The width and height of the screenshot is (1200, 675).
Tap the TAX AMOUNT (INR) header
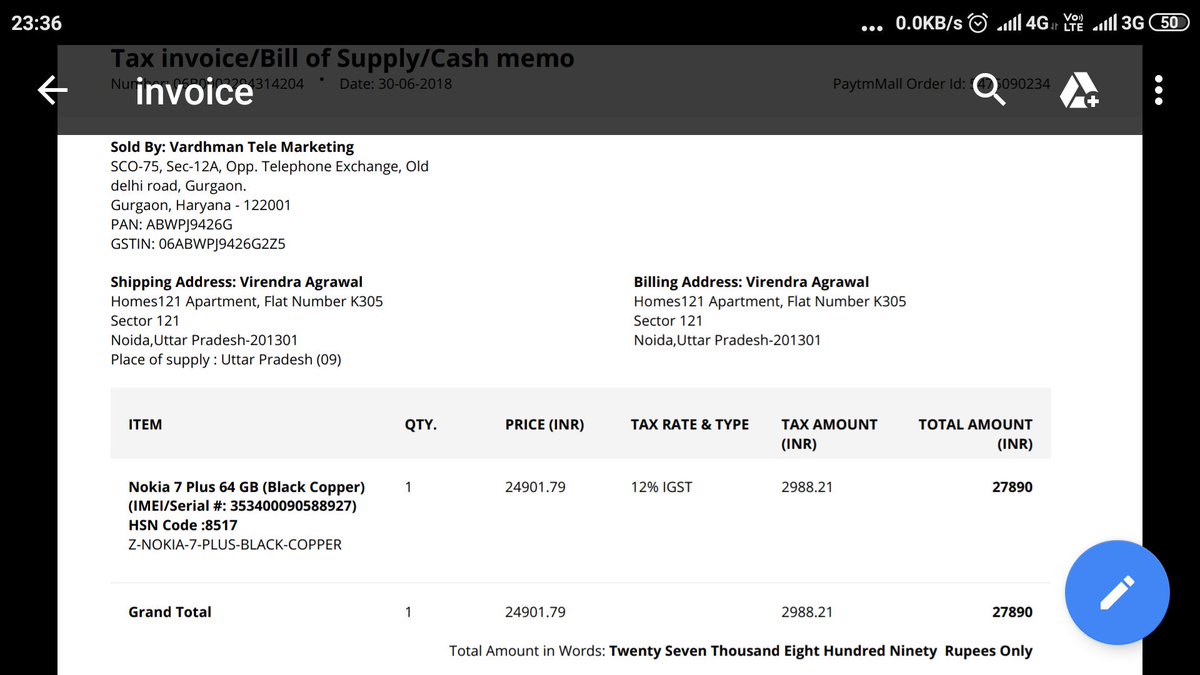[829, 434]
